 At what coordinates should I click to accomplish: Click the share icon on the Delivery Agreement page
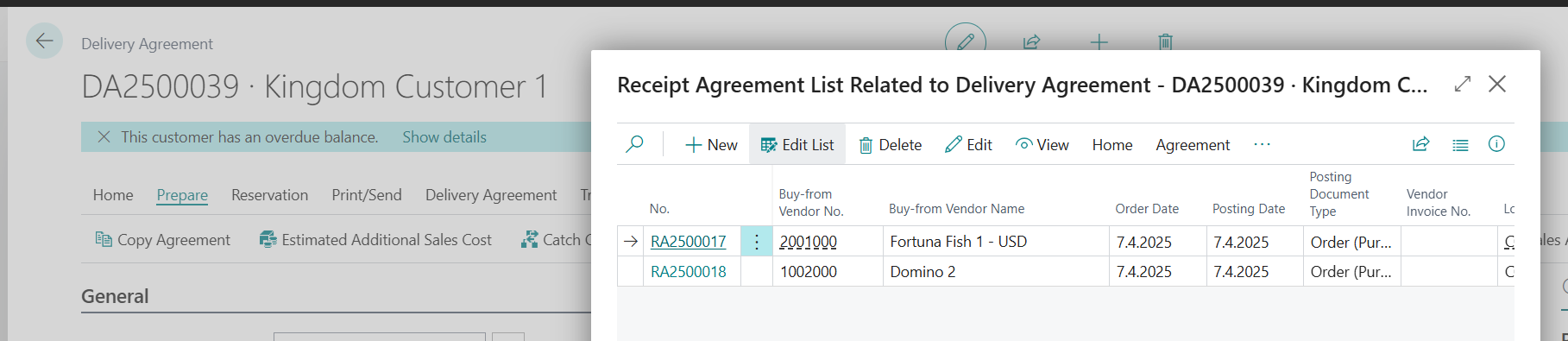(1031, 41)
